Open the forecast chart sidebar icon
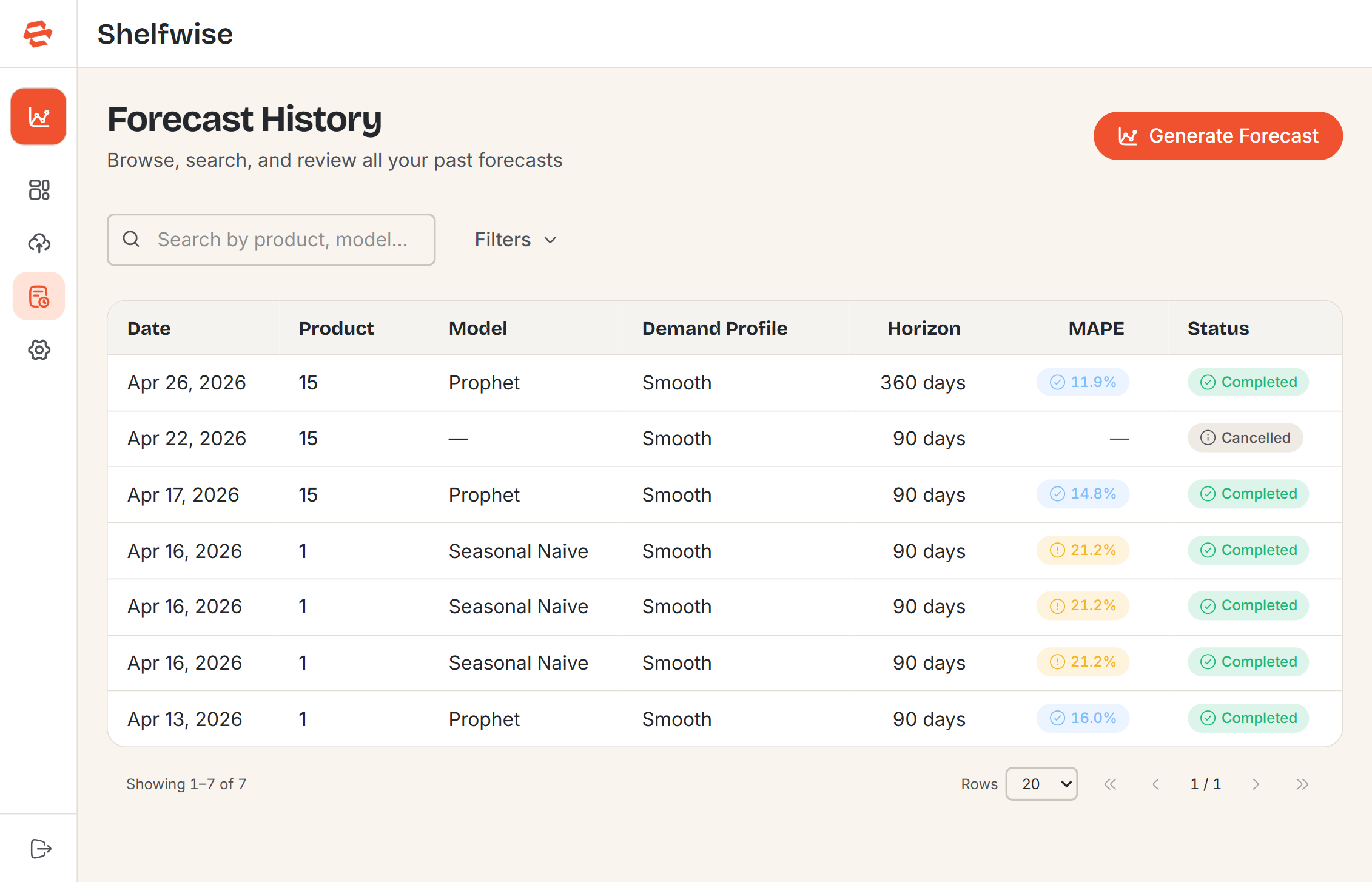Viewport: 1372px width, 882px height. [x=39, y=116]
